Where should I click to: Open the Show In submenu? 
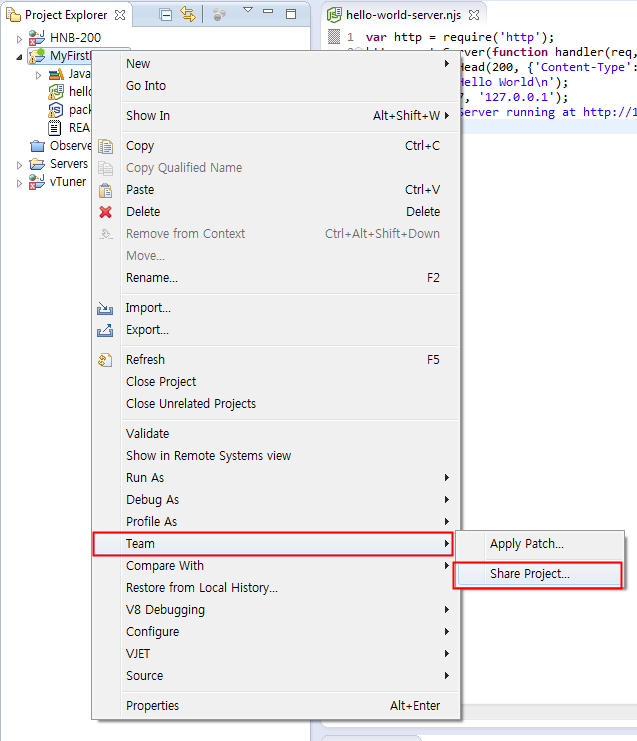276,116
